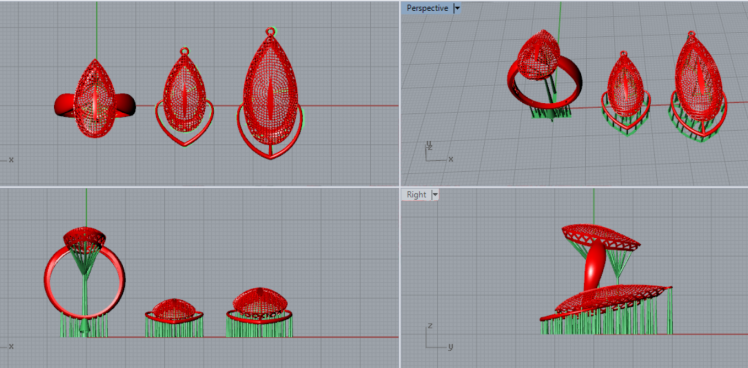Click the hanging loop atop the small pendant
748x368 pixels.
tap(185, 51)
